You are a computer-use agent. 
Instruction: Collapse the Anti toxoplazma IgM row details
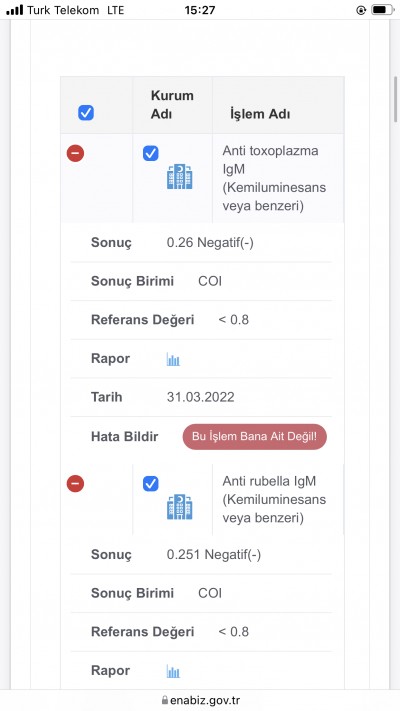75,153
